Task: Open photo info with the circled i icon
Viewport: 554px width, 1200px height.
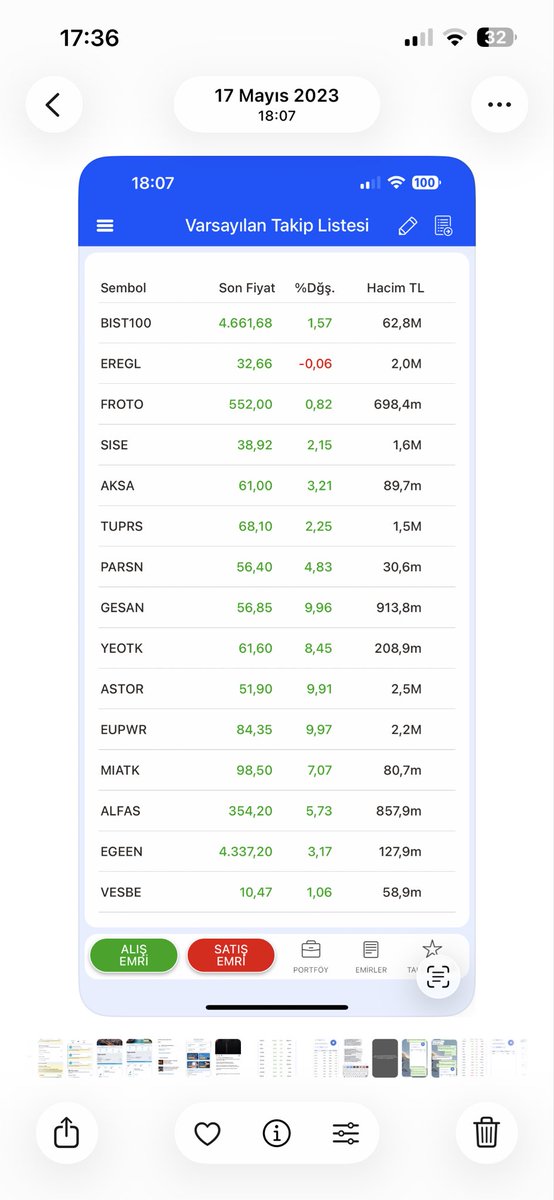Action: click(276, 1132)
